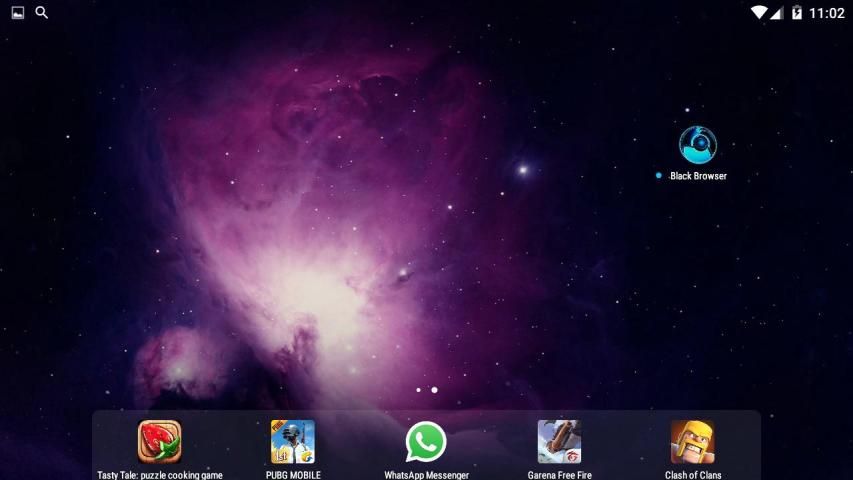Click the "Garena Free Fire" label text
This screenshot has height=480, width=853.
559,475
